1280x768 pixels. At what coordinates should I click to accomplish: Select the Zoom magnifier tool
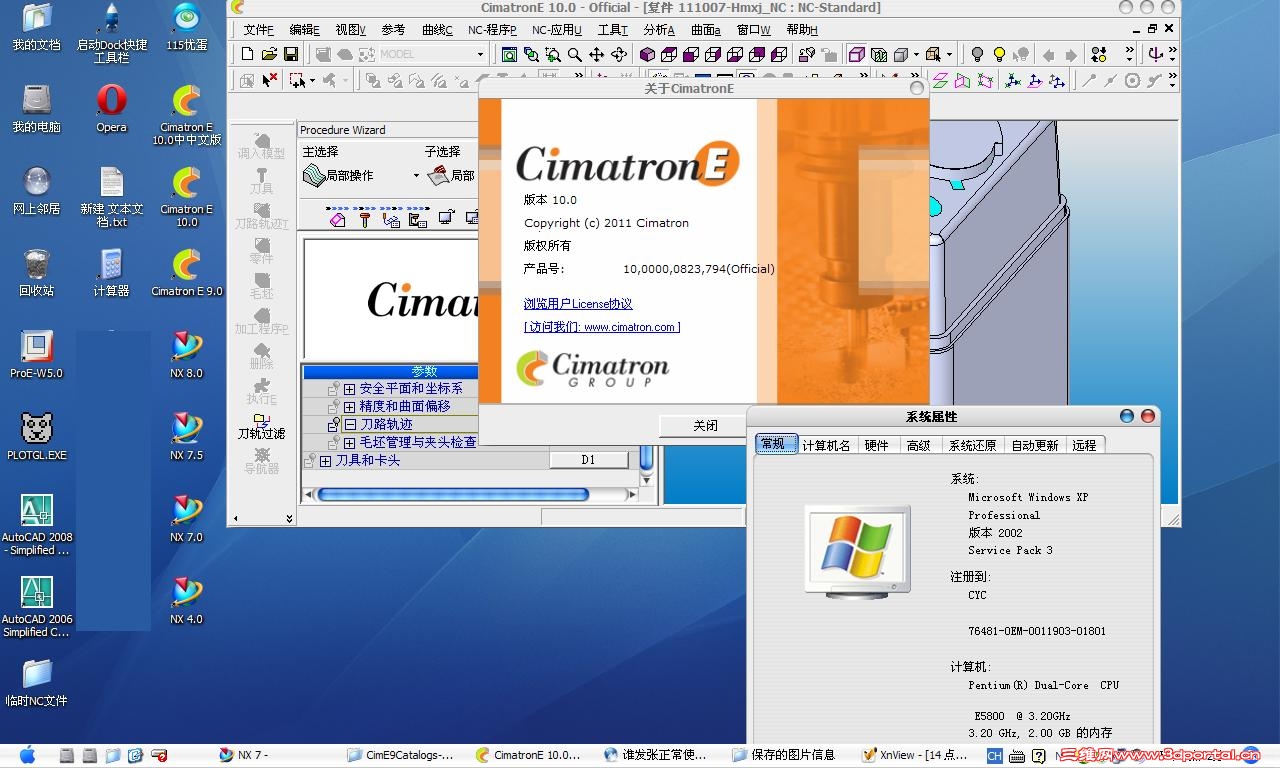point(575,54)
